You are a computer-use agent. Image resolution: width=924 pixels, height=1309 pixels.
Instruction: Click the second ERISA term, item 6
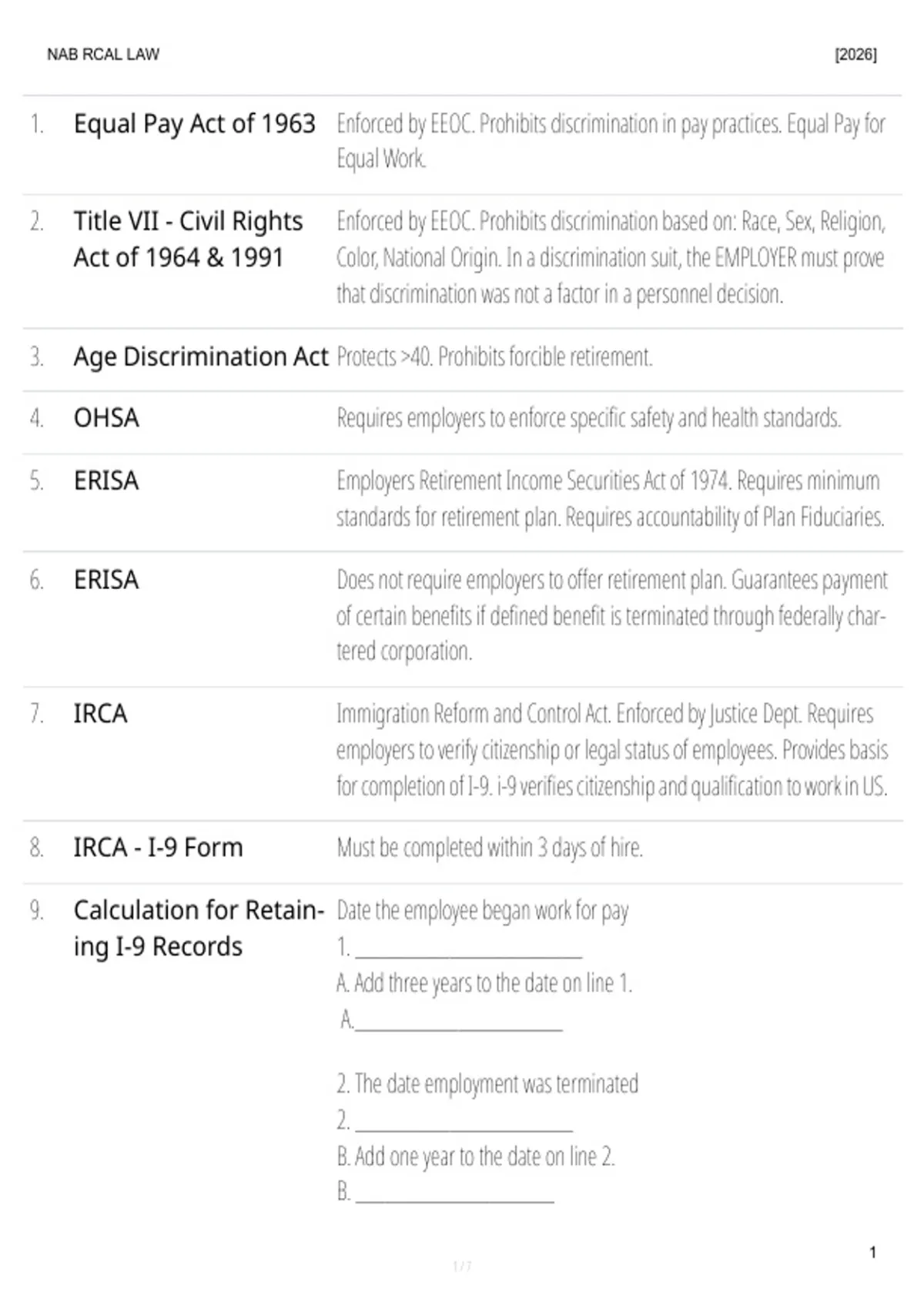[x=106, y=580]
